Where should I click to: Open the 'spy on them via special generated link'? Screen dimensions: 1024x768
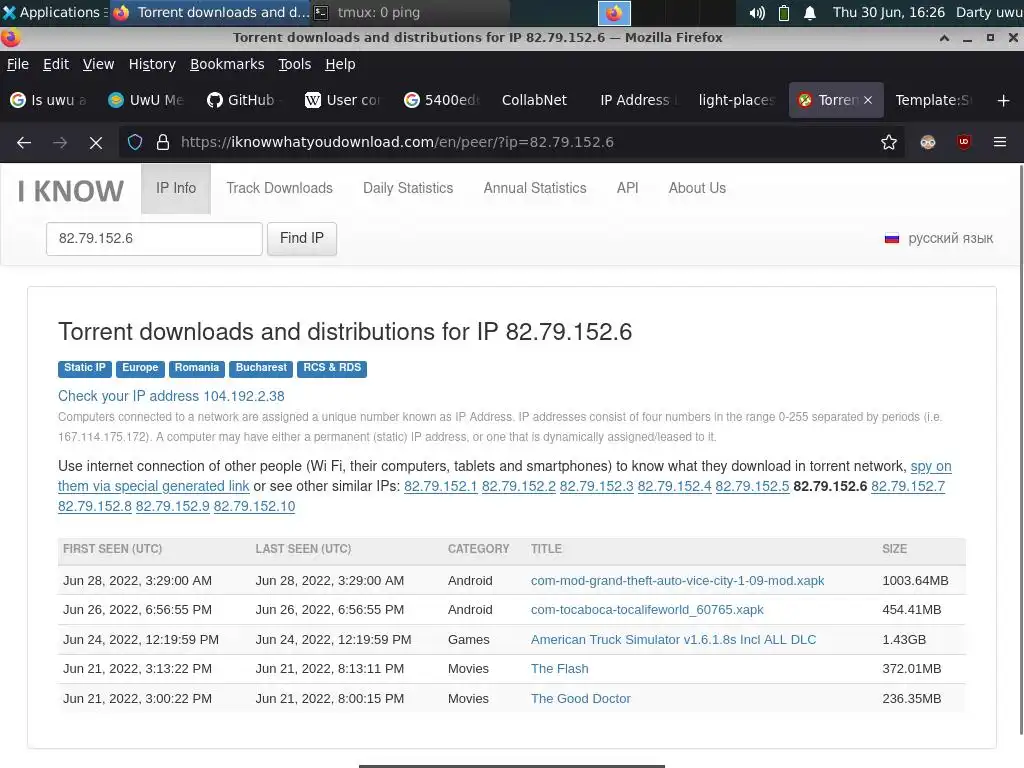point(153,486)
